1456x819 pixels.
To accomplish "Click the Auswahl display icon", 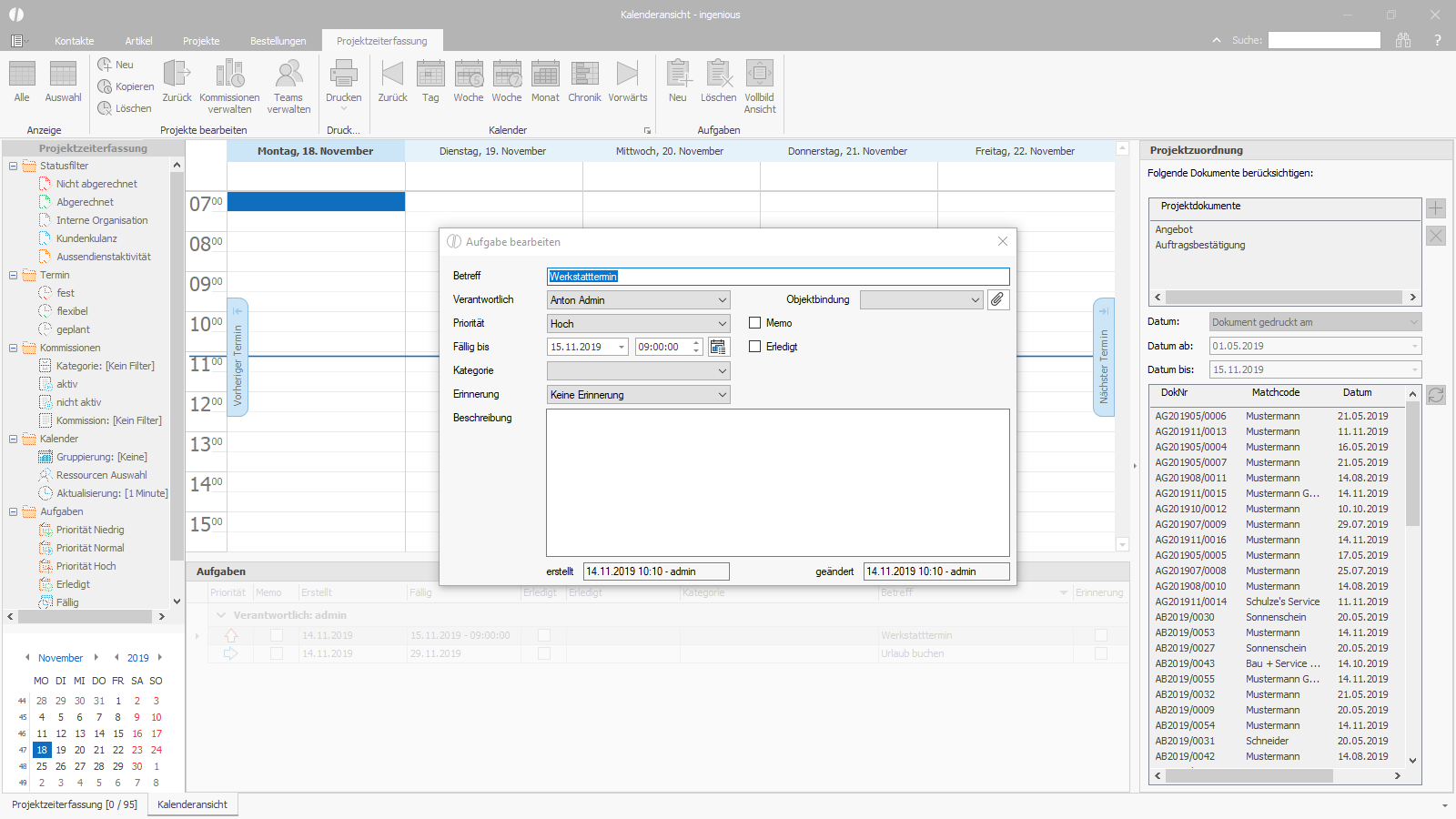I will tap(63, 75).
